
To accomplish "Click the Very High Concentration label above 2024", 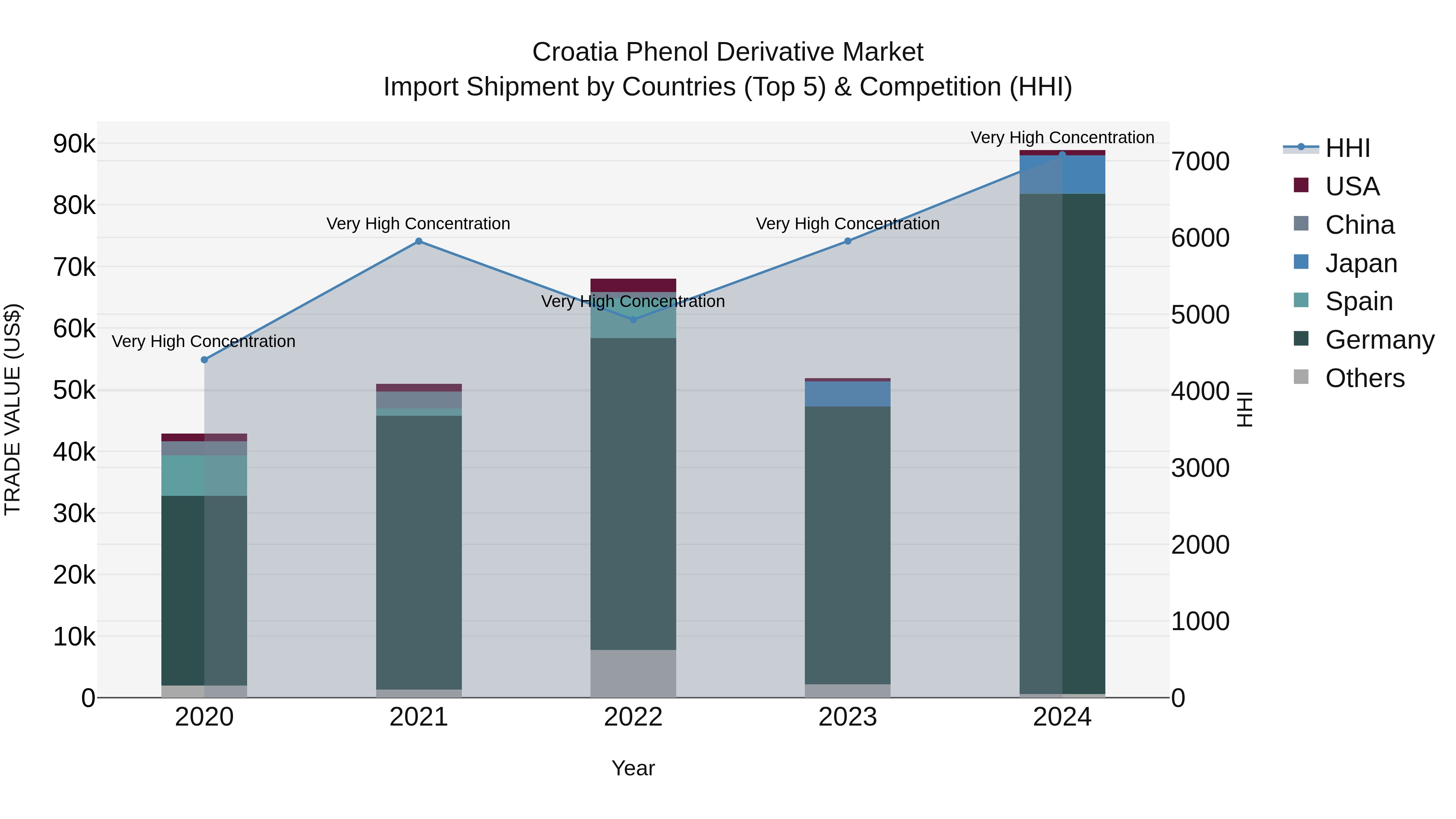I will pos(1062,138).
